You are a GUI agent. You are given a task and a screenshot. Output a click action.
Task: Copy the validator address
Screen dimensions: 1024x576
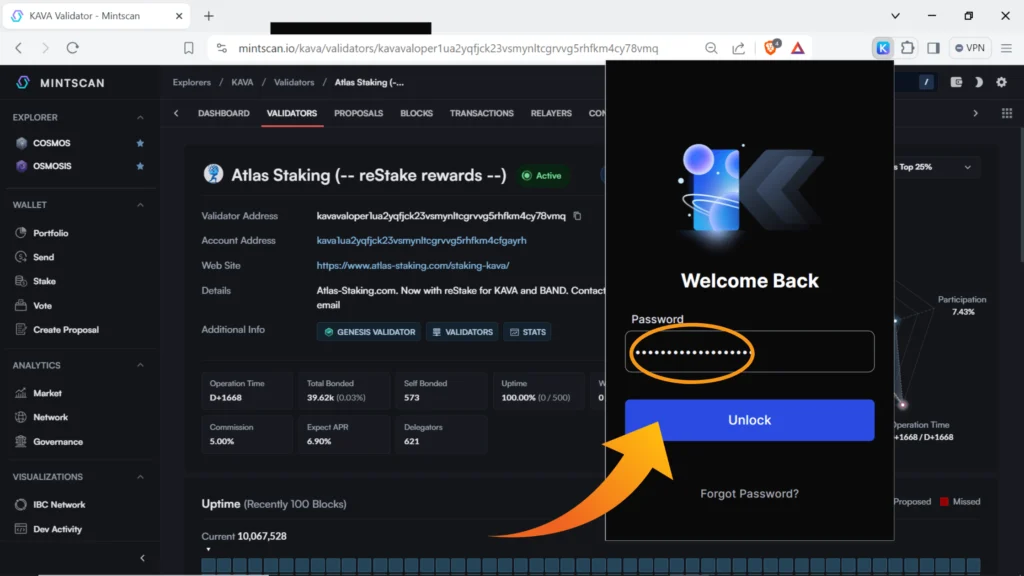click(x=577, y=216)
